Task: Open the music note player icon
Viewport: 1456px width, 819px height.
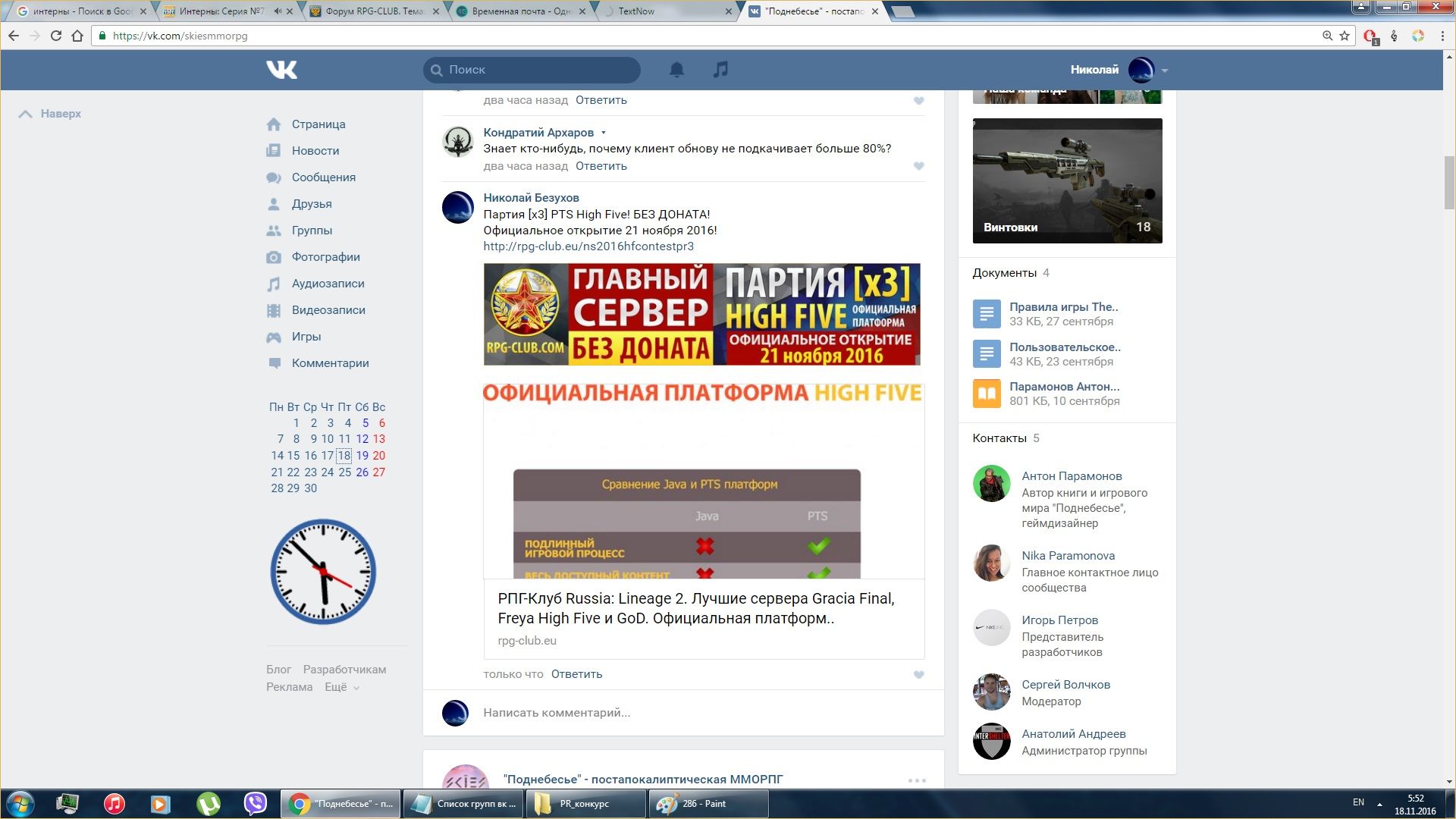Action: (720, 70)
